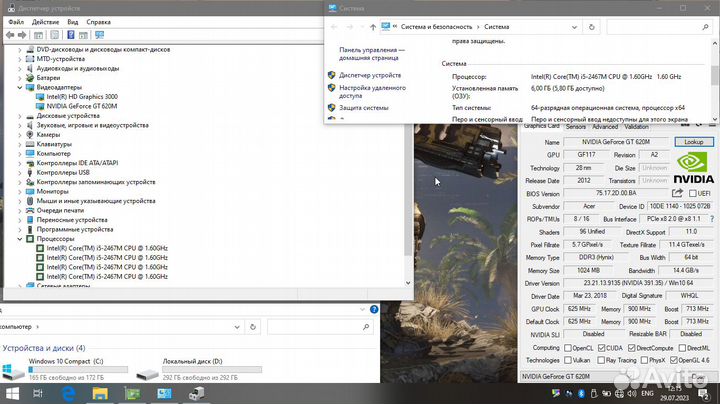This screenshot has height=404, width=720.
Task: Open Microsoft Edge from taskbar
Action: coord(68,393)
